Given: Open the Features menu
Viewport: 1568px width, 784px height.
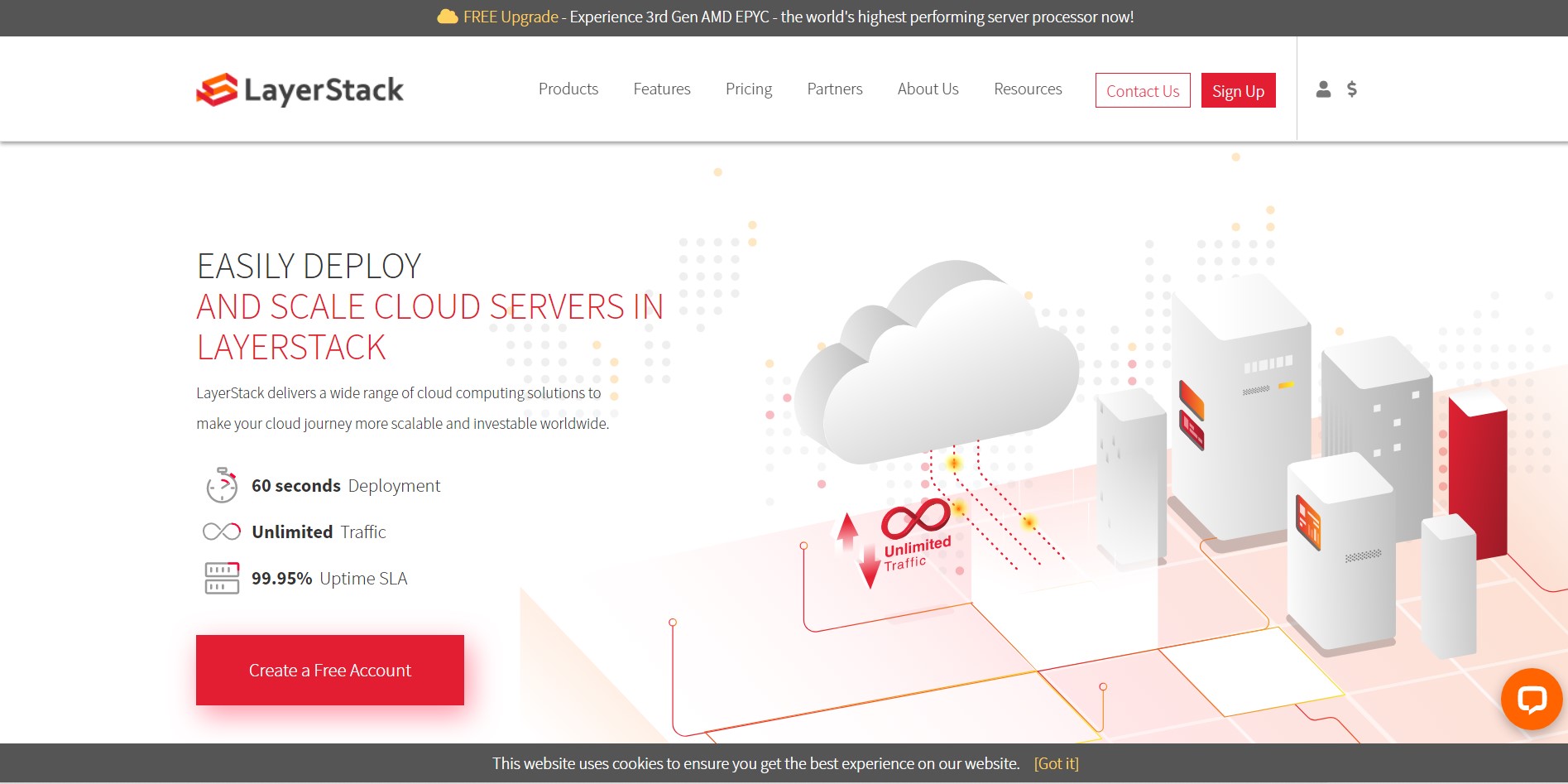Looking at the screenshot, I should pos(662,89).
